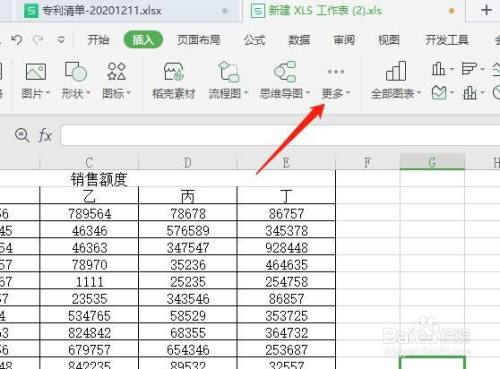
Task: Click the Redo arrow icon
Action: (38, 40)
